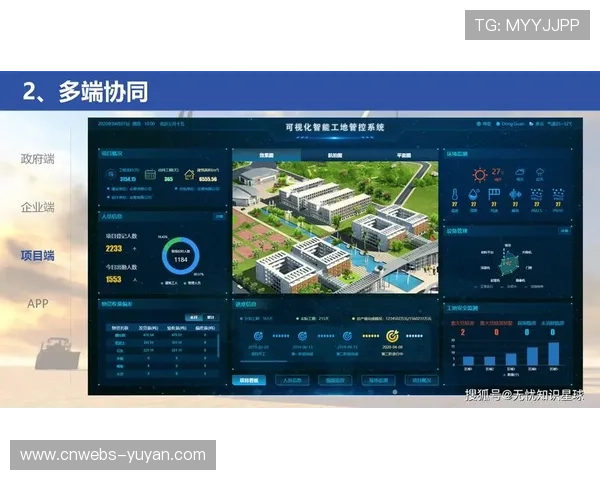Click the 人员信息 bottom navigation button
Viewport: 600px width, 480px height.
(x=292, y=380)
